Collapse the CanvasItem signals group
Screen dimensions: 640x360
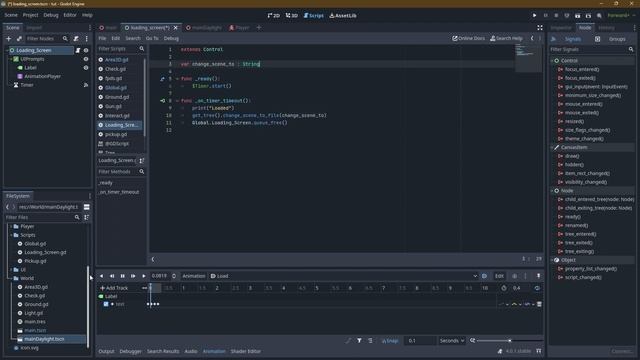tap(552, 147)
